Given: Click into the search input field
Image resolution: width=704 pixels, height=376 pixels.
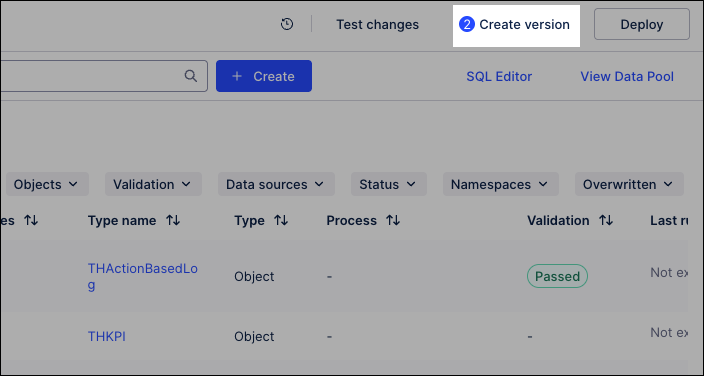Looking at the screenshot, I should click(104, 76).
